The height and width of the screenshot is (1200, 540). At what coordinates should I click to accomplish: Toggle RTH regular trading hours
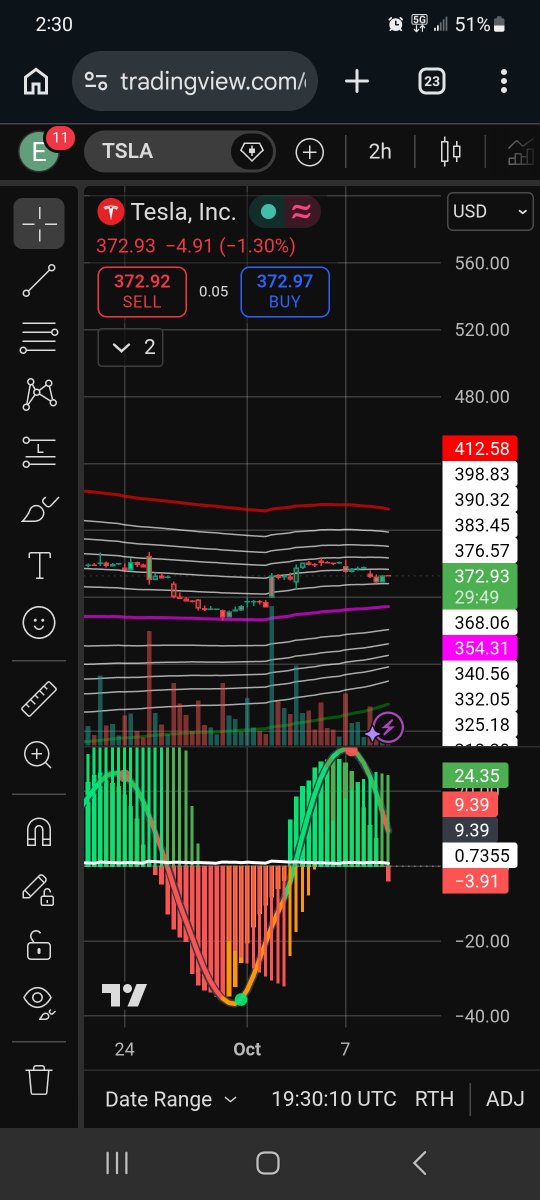point(434,1099)
